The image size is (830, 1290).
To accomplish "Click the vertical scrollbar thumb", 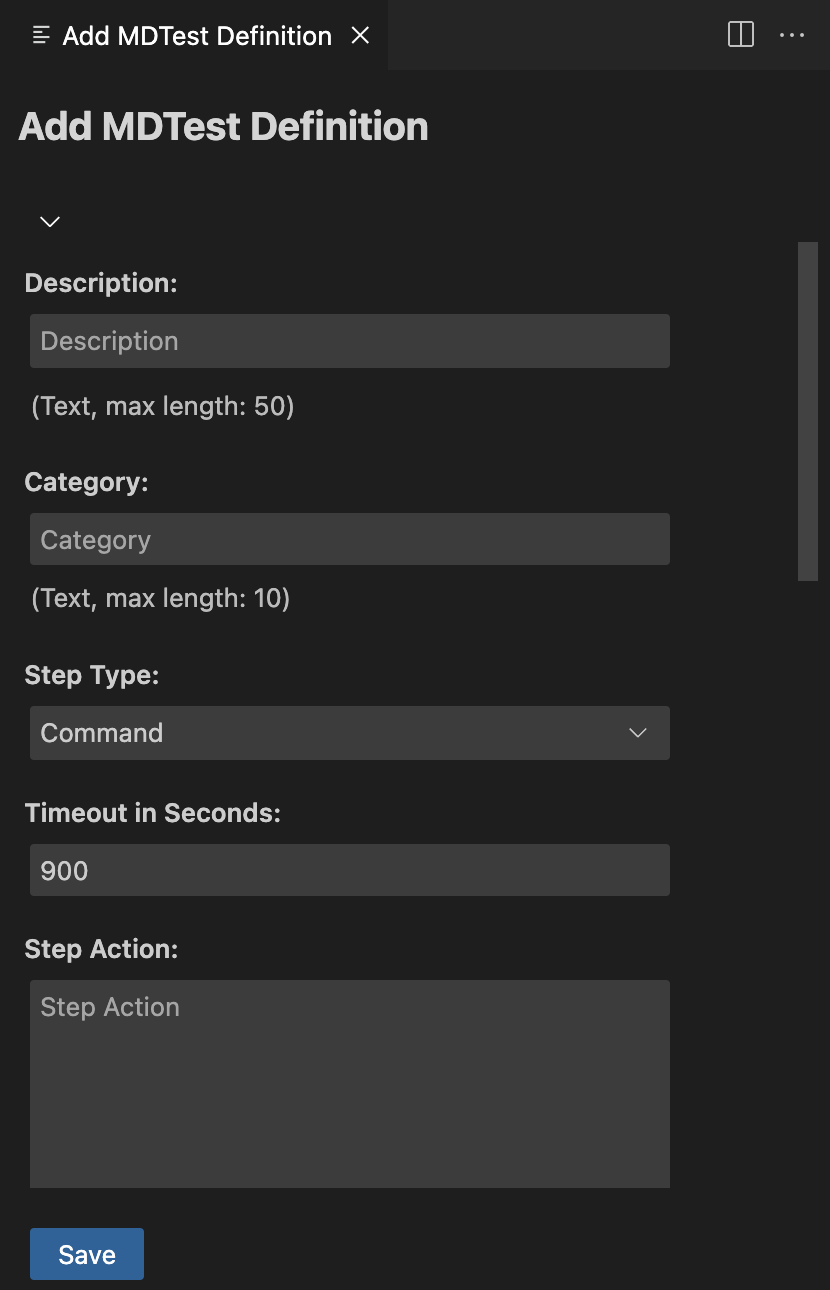I will [x=808, y=410].
